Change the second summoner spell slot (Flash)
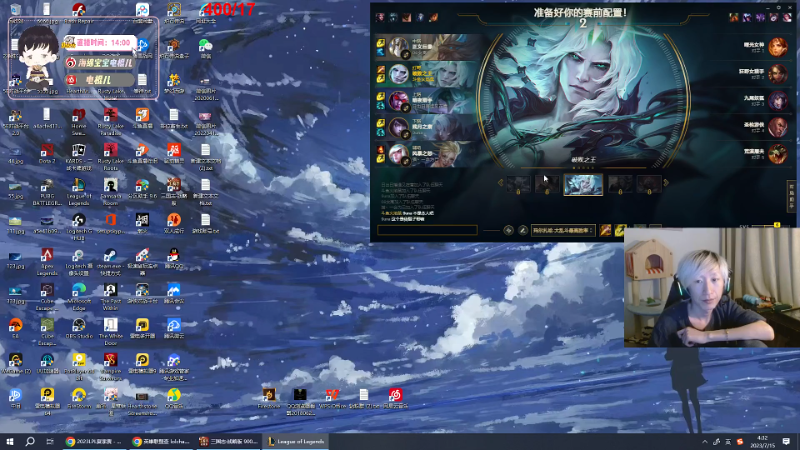 [x=619, y=230]
